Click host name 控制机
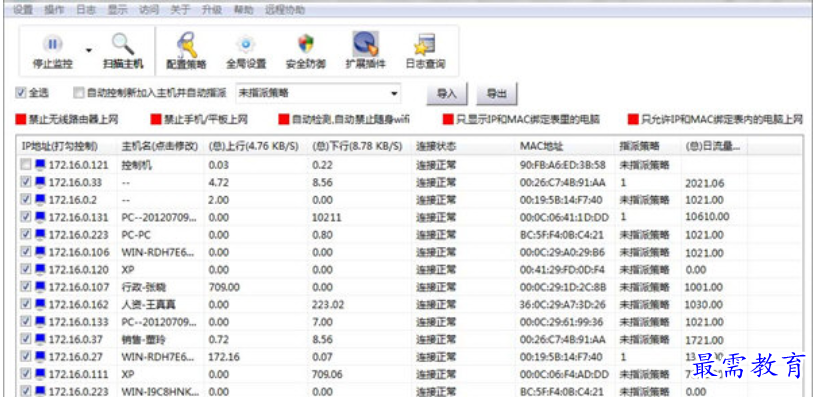This screenshot has width=814, height=397. pyautogui.click(x=137, y=165)
